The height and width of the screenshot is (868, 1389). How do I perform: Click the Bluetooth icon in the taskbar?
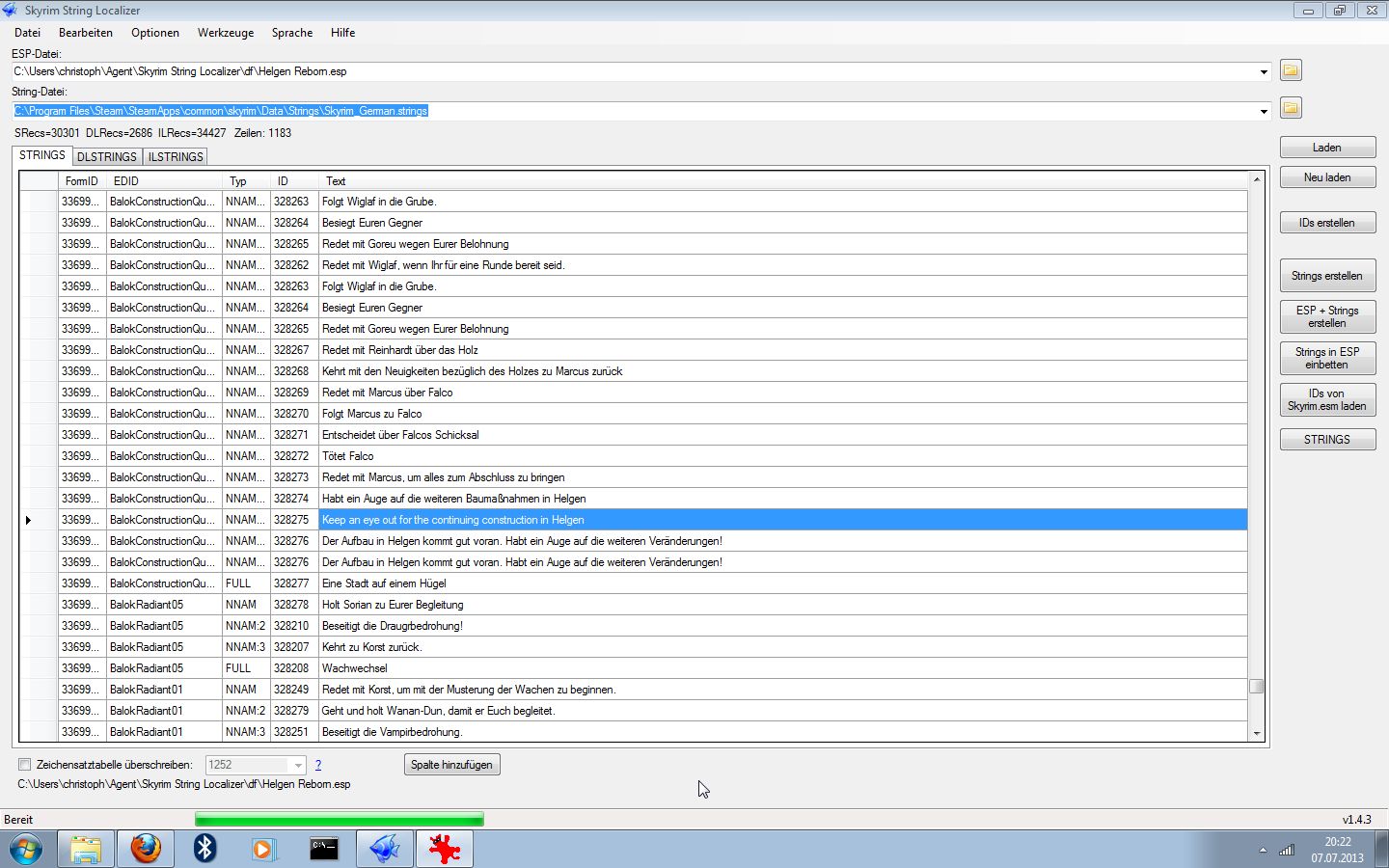pyautogui.click(x=204, y=849)
